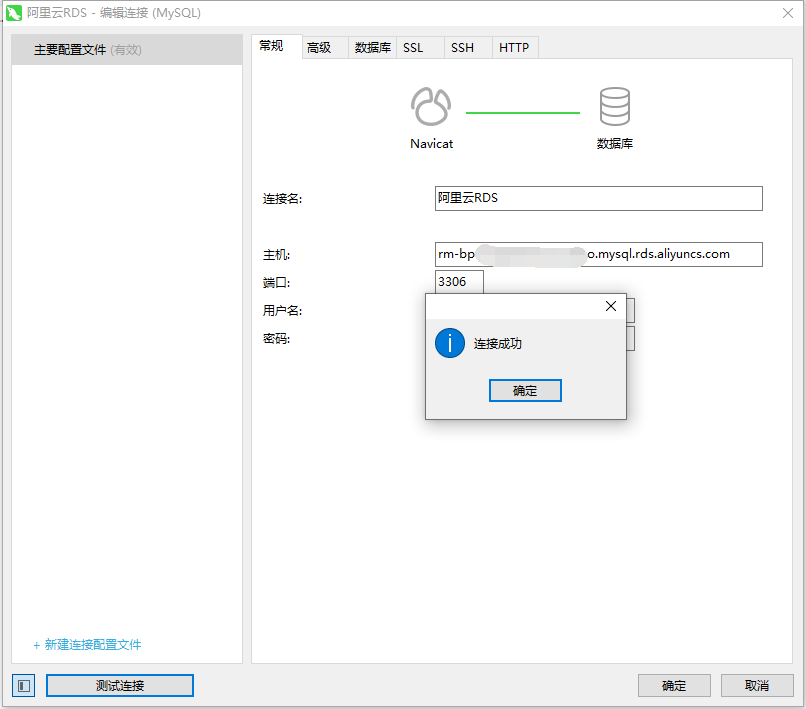Viewport: 806px width, 709px height.
Task: Click + 新建连接配置文件 link
Action: [87, 645]
